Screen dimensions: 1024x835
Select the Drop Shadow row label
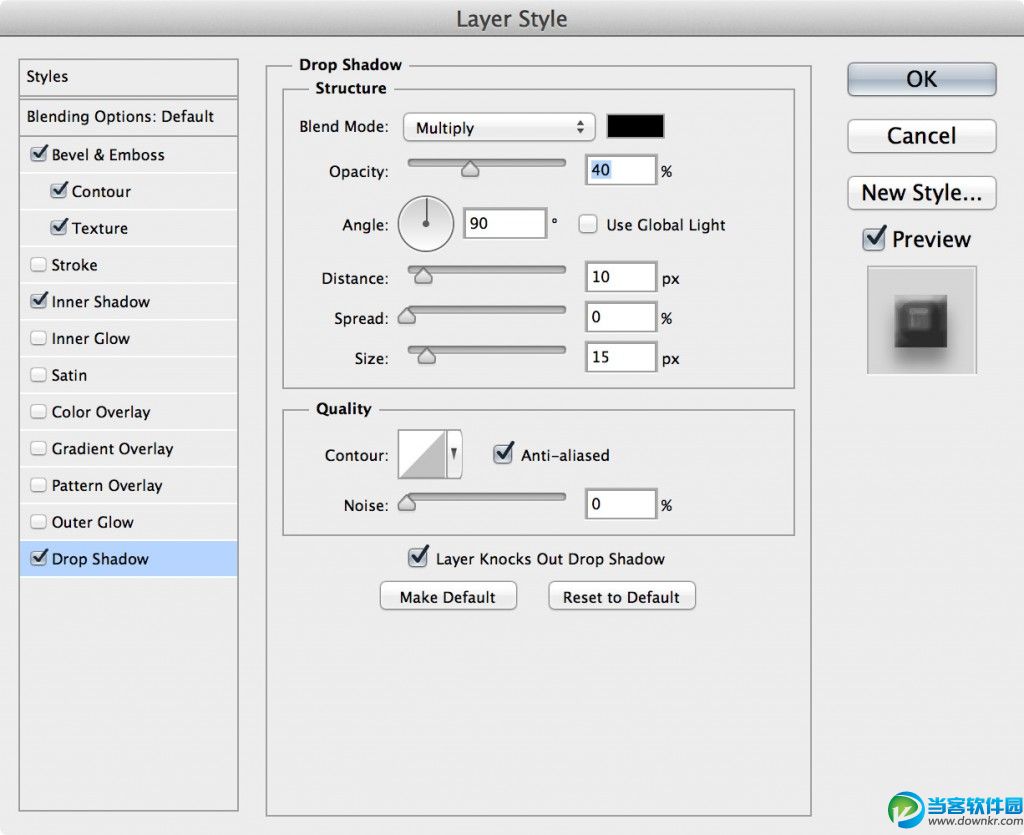point(100,559)
